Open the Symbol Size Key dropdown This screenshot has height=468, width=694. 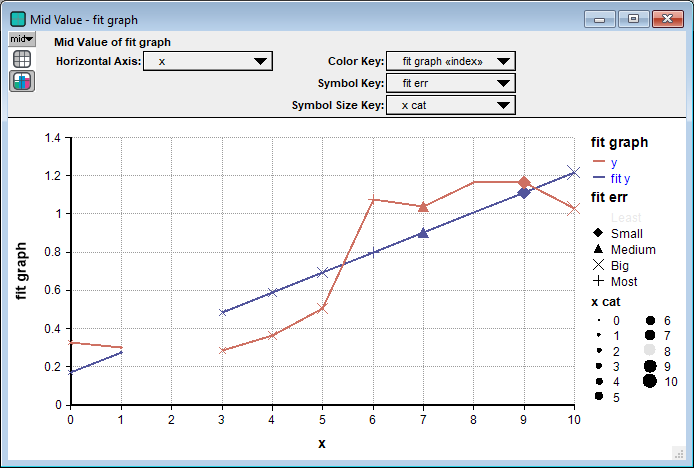(451, 105)
